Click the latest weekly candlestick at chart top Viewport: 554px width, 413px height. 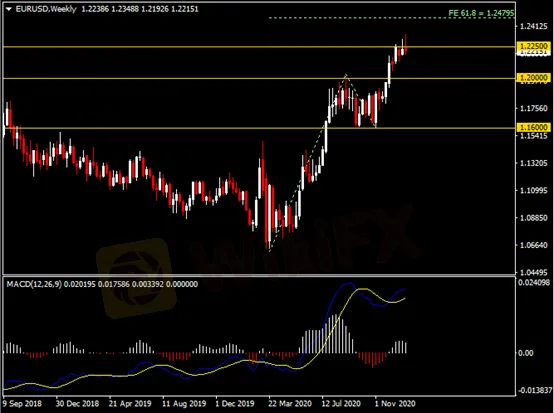click(406, 45)
